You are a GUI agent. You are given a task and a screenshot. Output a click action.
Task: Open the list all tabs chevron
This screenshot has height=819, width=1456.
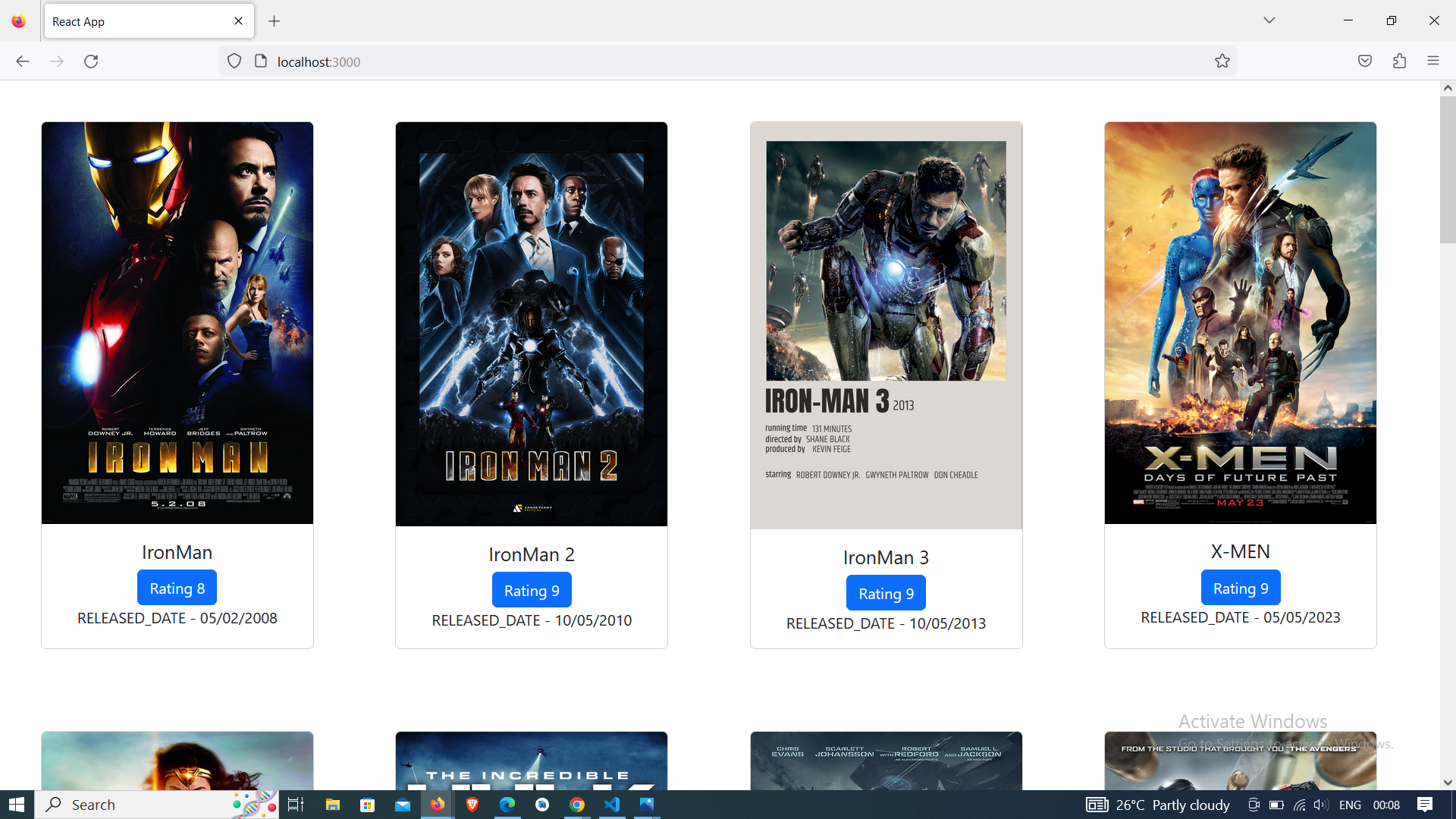coord(1269,20)
